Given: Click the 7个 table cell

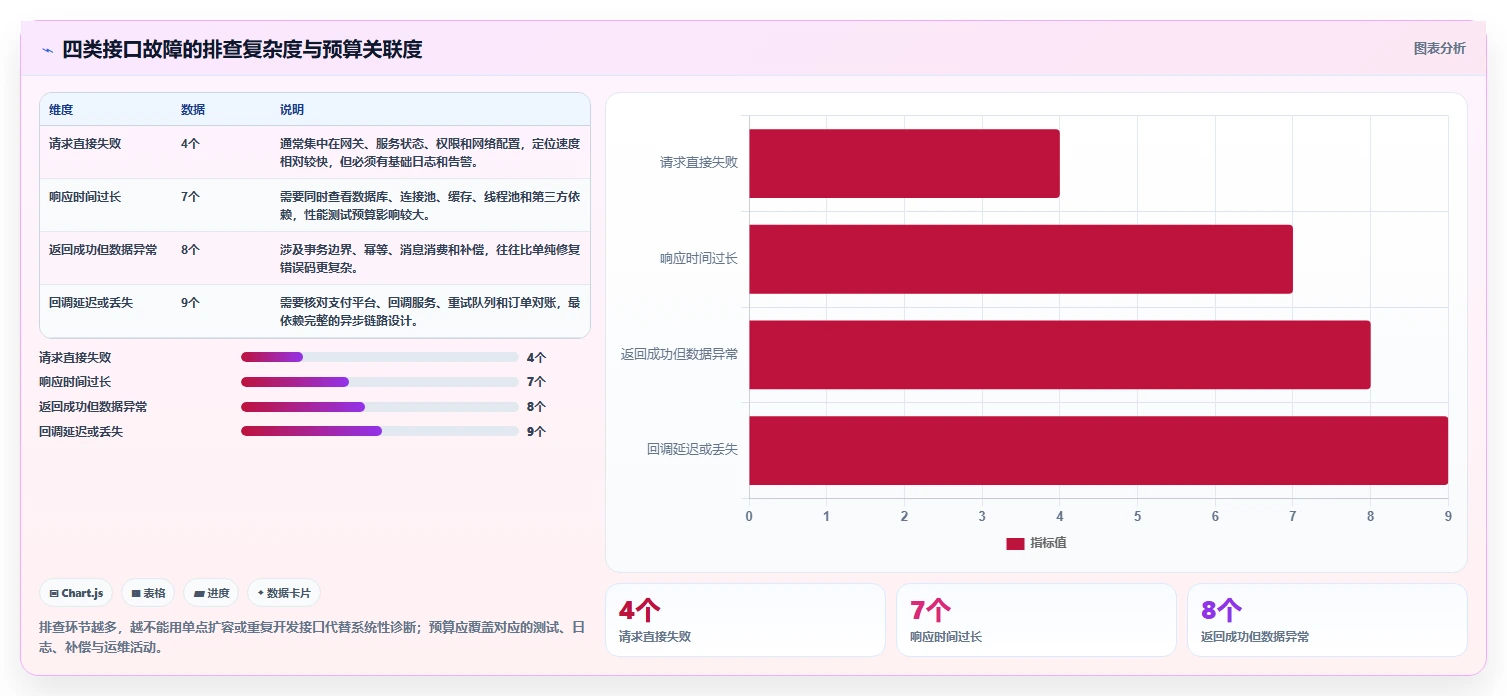Looking at the screenshot, I should tap(190, 197).
